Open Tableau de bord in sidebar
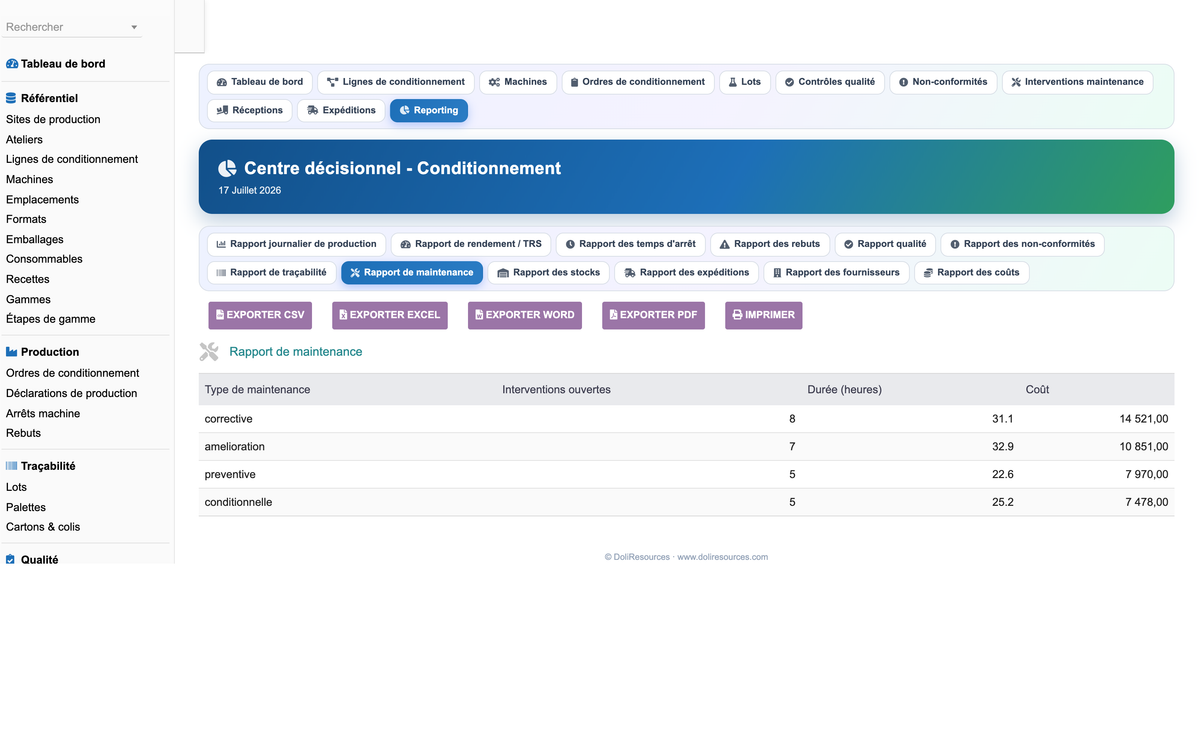 coord(63,64)
